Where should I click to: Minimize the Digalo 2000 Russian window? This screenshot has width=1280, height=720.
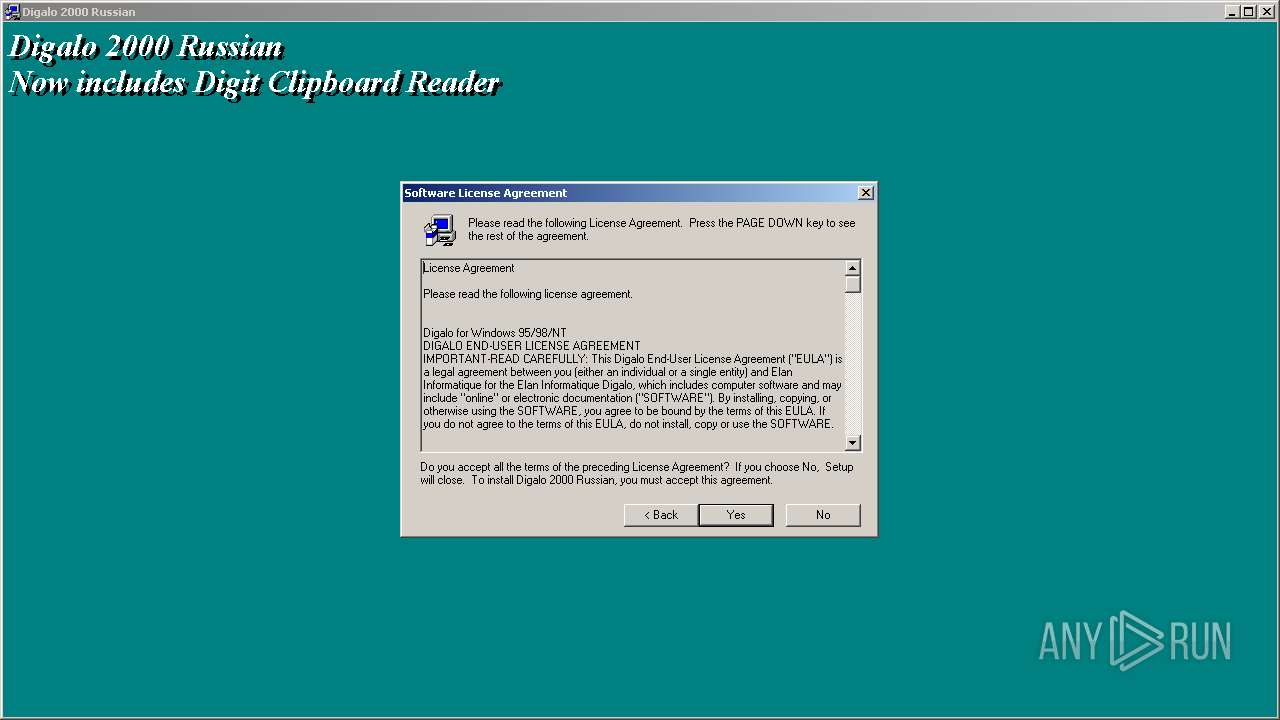point(1232,12)
